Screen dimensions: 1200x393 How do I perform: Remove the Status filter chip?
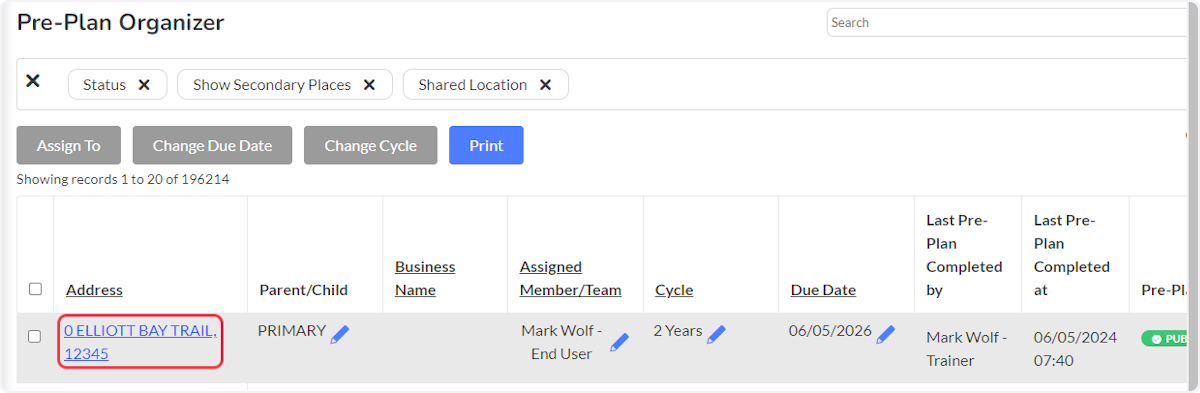click(x=144, y=85)
